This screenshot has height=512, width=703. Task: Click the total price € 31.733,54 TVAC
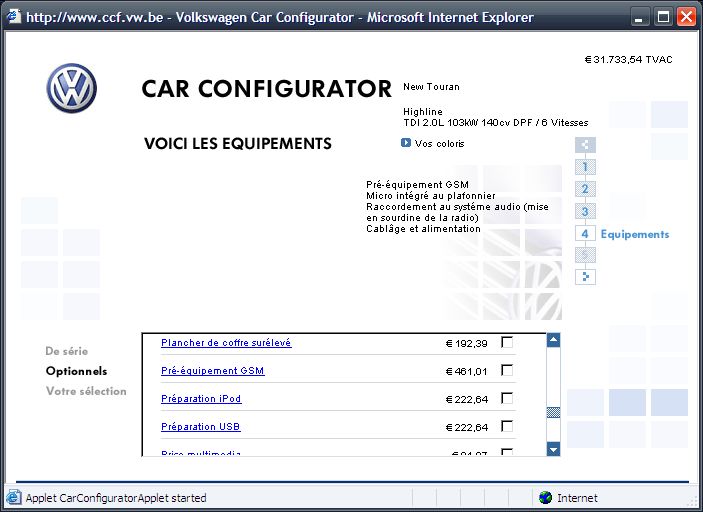[628, 60]
